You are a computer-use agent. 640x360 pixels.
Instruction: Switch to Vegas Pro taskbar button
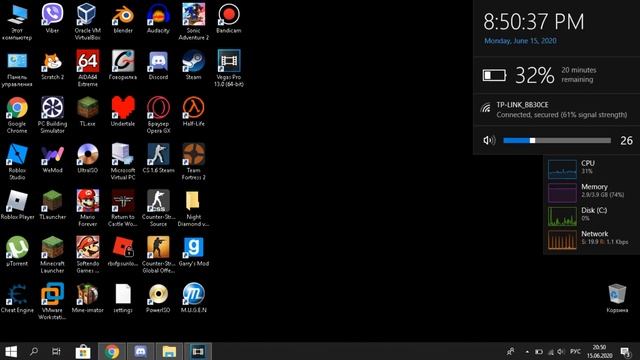tap(198, 351)
